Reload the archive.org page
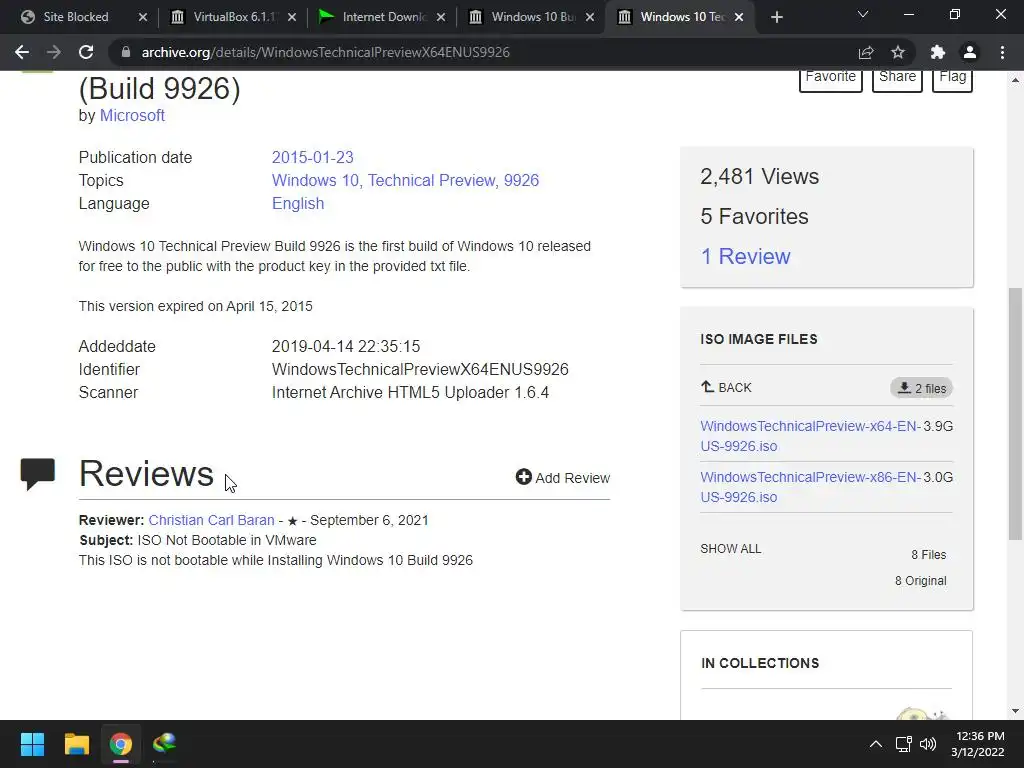Screen dimensions: 1024x768 coord(86,52)
